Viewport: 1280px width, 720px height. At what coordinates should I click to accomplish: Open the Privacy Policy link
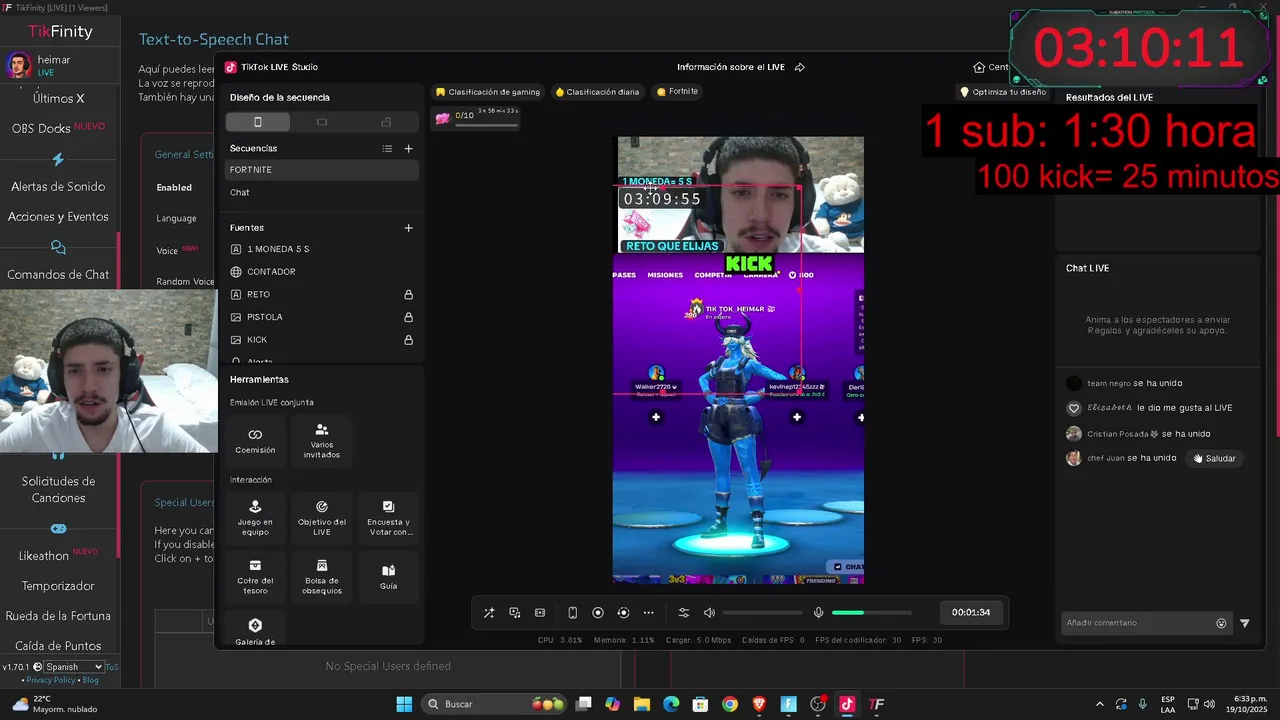coord(52,680)
